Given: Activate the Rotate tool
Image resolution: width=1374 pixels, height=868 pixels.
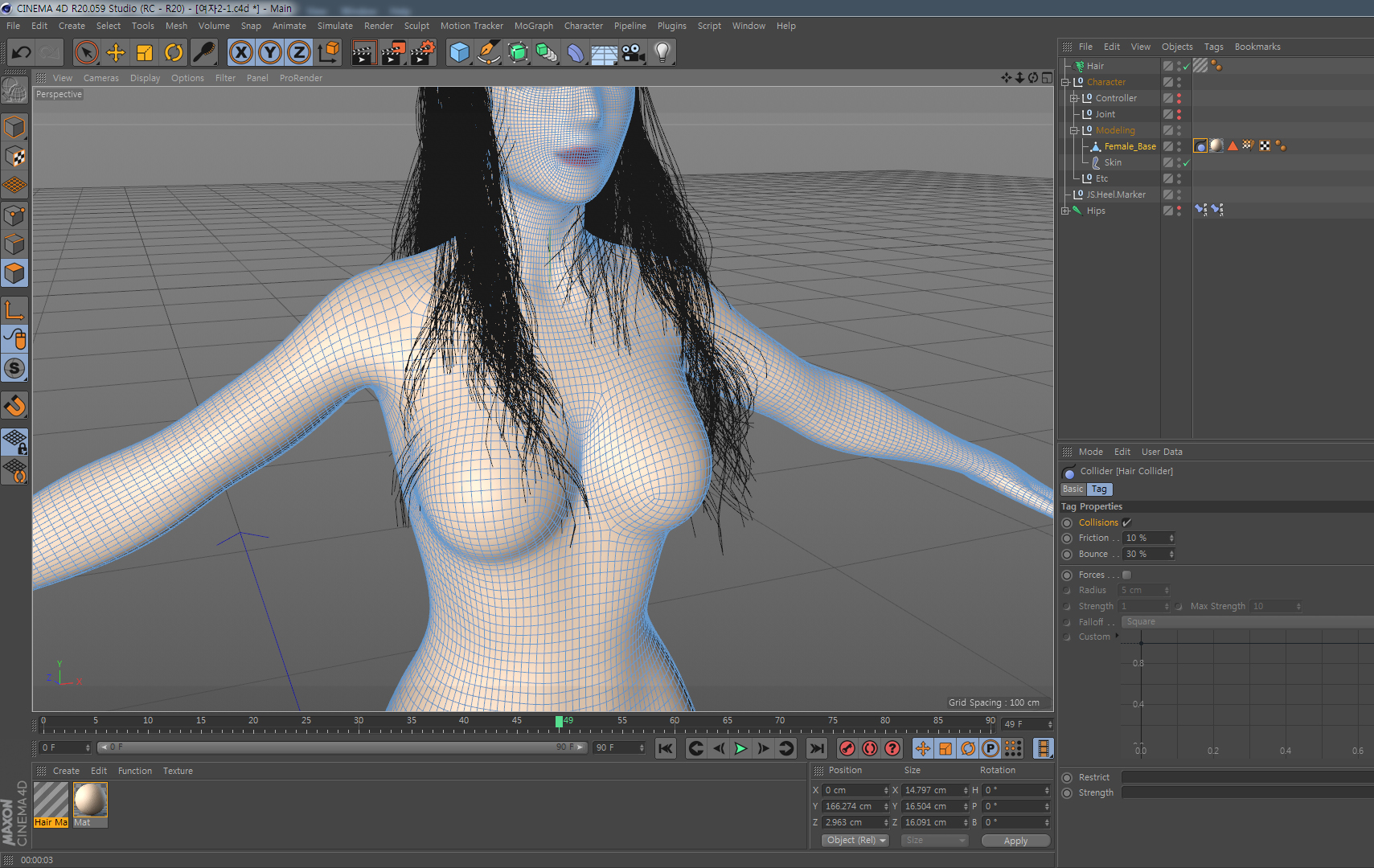Looking at the screenshot, I should tap(174, 53).
